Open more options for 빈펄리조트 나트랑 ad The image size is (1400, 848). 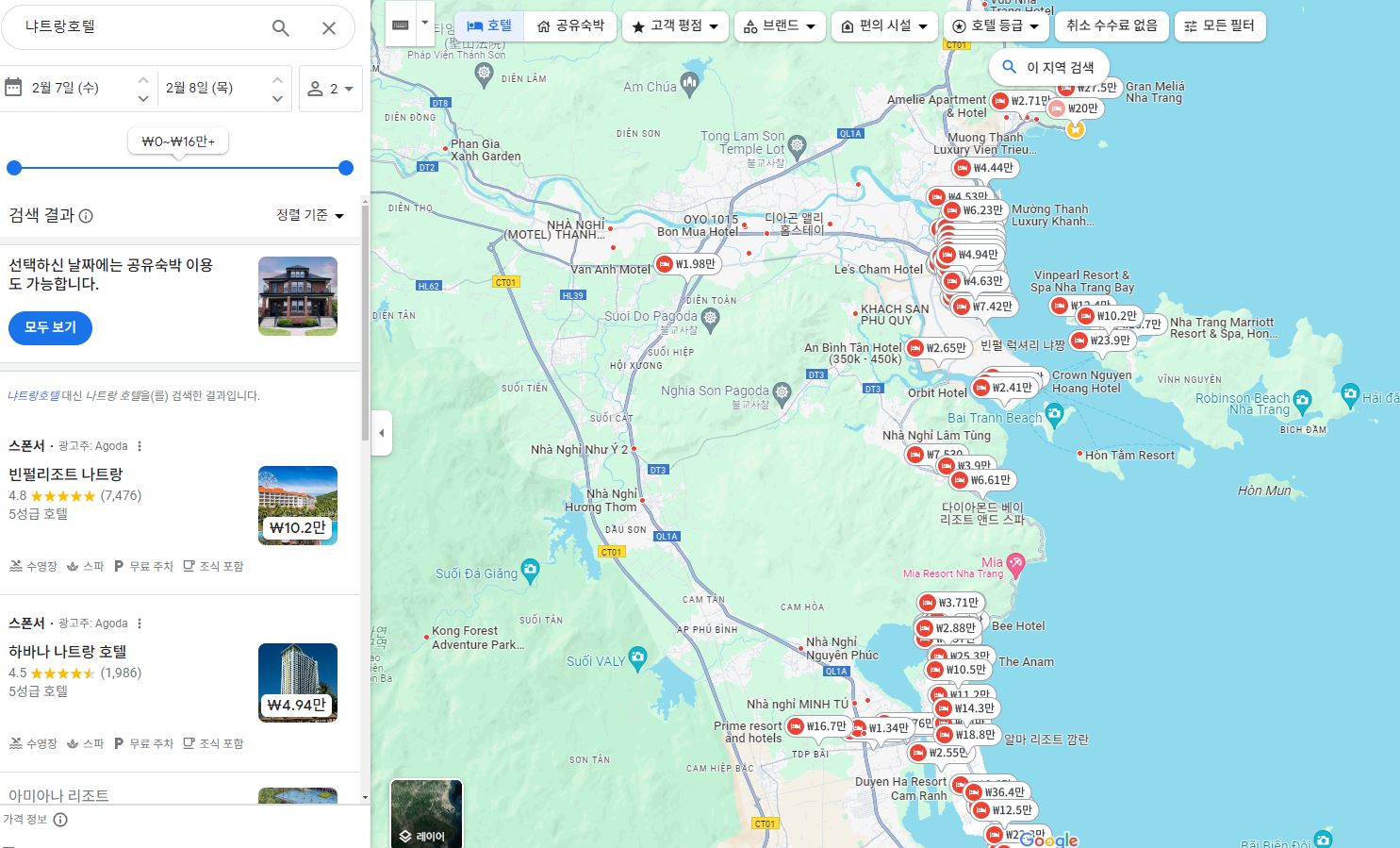click(x=140, y=446)
